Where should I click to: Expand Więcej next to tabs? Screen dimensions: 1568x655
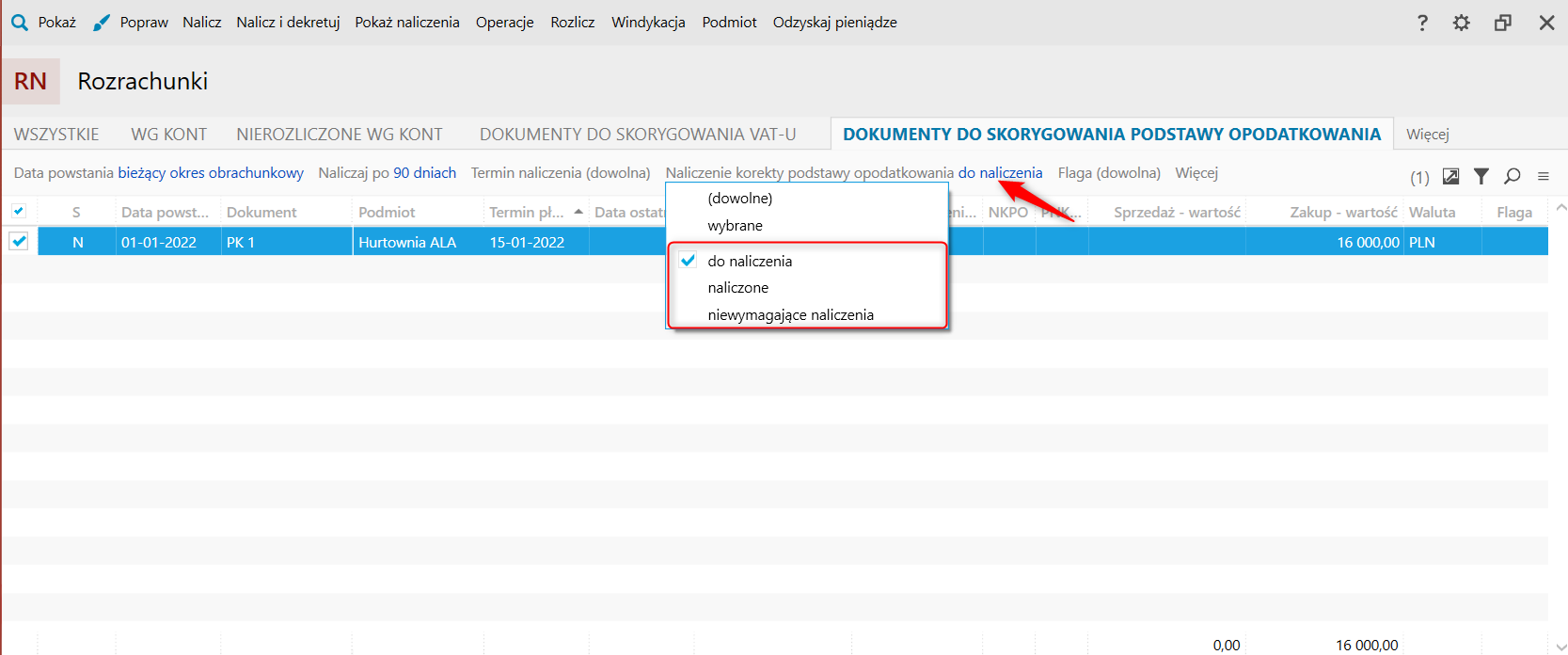pyautogui.click(x=1428, y=135)
